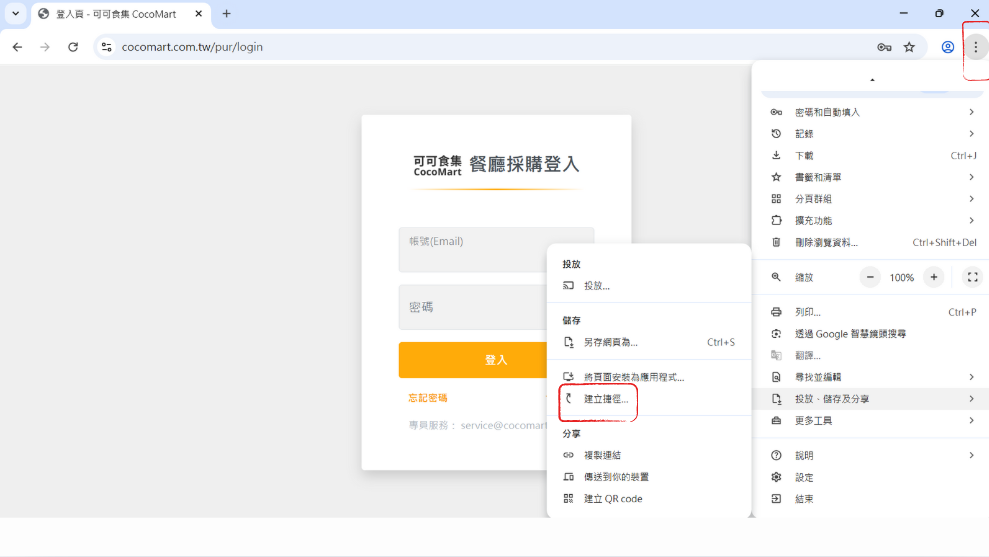Click the grid icon beside 分頁群組
989x557 pixels.
pyautogui.click(x=776, y=199)
